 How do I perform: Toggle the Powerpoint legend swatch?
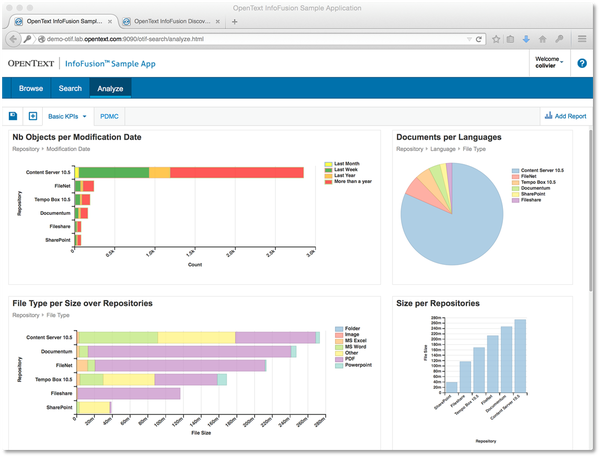[339, 366]
